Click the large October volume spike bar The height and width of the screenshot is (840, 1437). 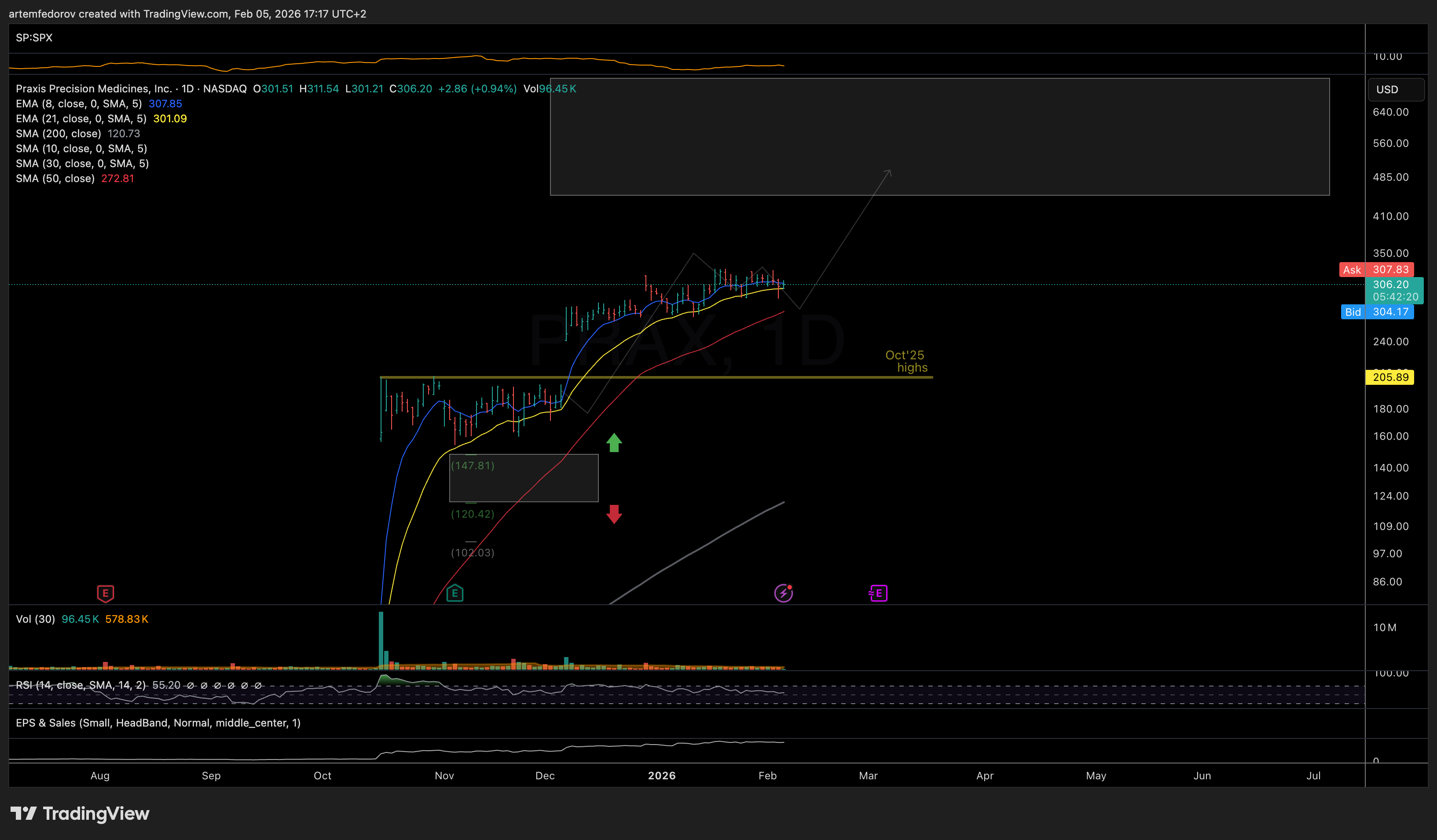381,639
